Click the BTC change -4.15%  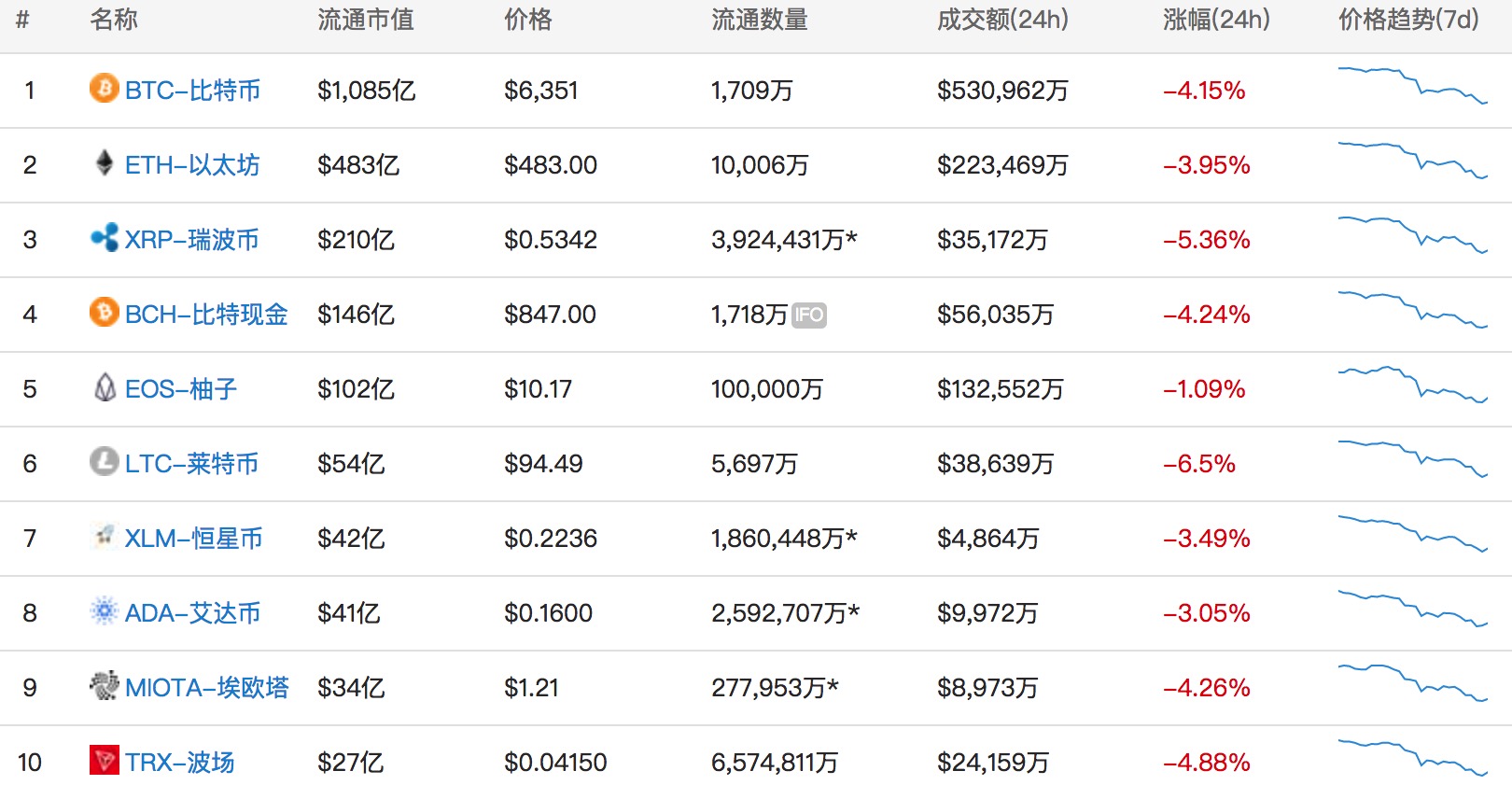click(x=1204, y=91)
